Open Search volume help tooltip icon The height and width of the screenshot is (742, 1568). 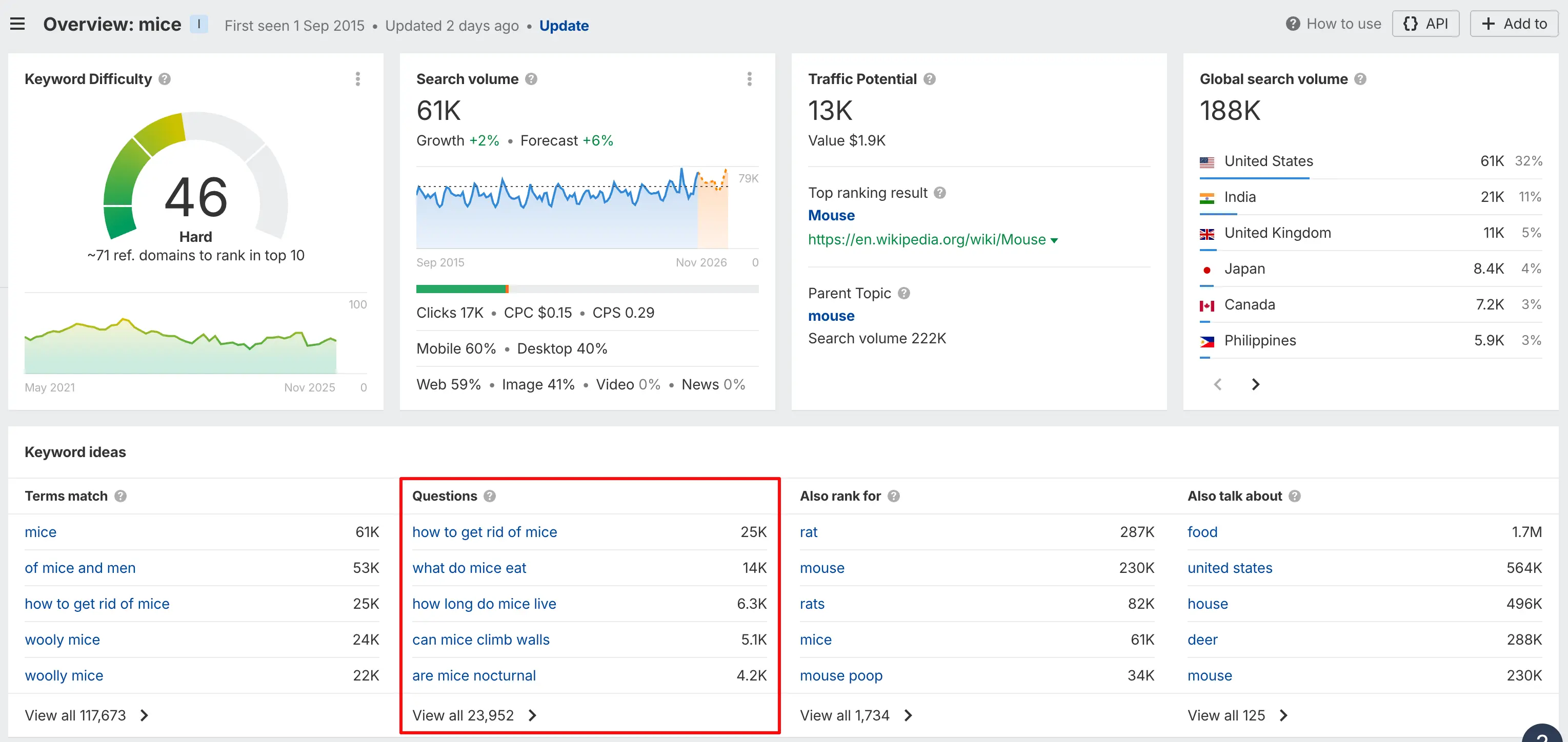coord(531,79)
